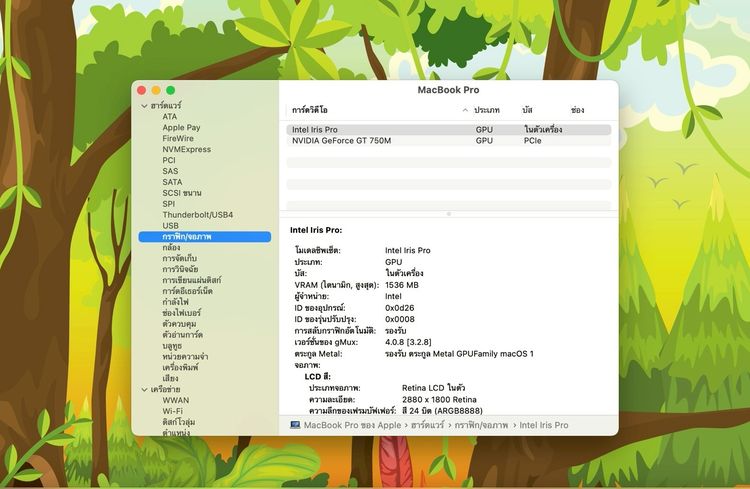Click the 0x0d26 device ID value
This screenshot has height=489, width=750.
click(x=399, y=308)
